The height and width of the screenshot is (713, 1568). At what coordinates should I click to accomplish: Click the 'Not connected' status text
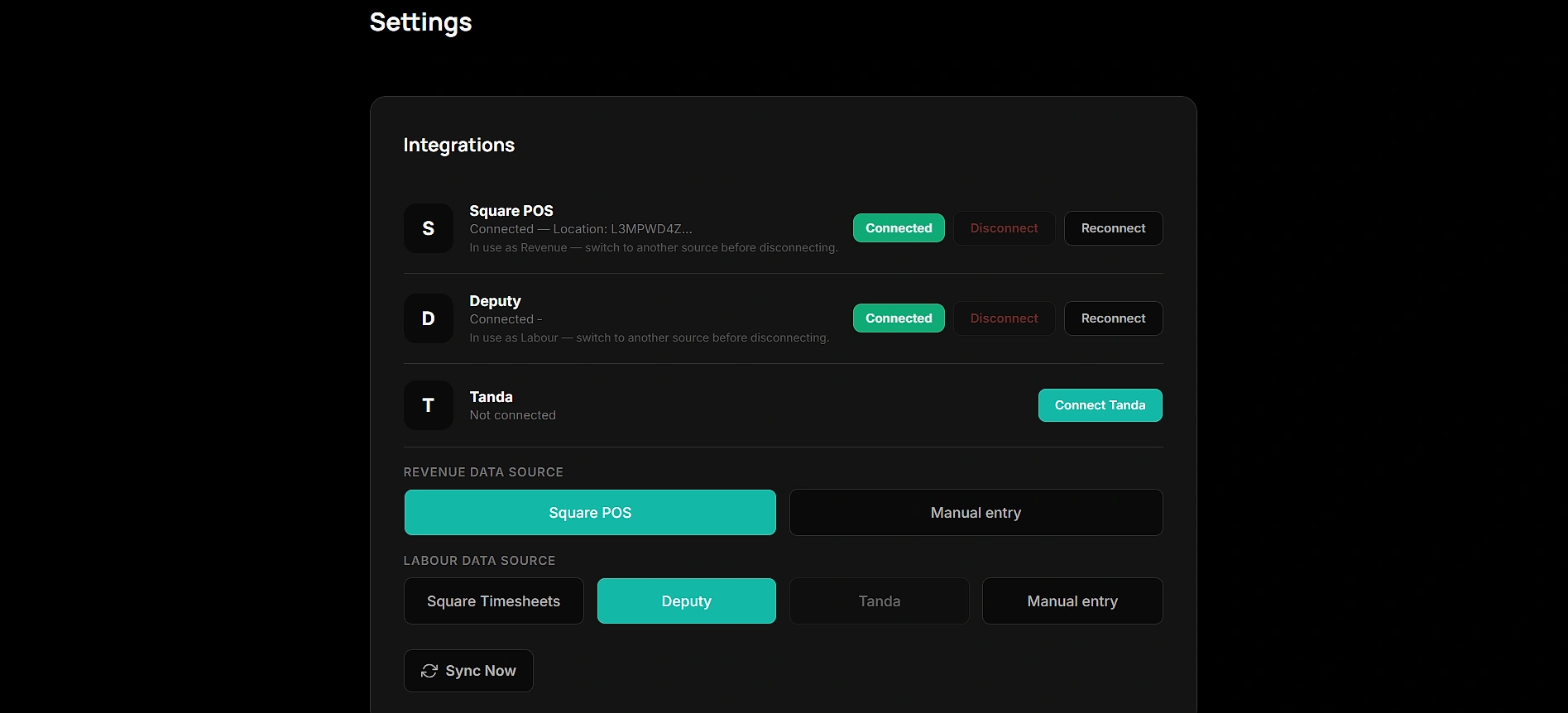(512, 415)
